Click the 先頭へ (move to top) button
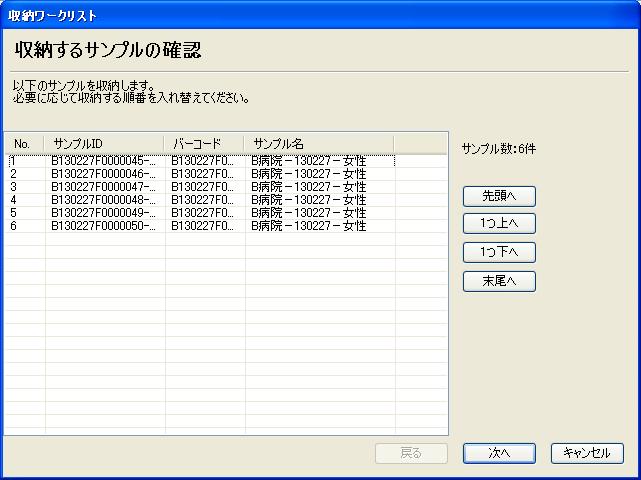641x480 pixels. 499,195
